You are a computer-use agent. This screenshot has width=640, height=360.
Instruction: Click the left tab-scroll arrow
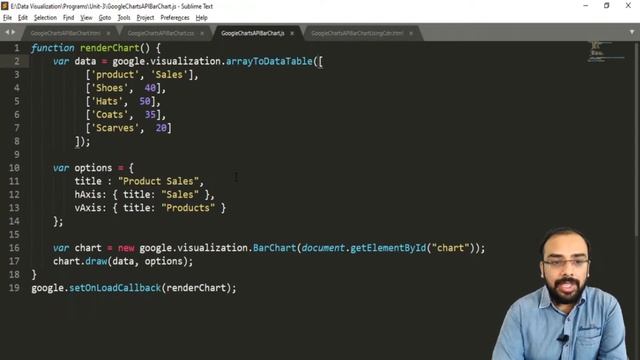pyautogui.click(x=7, y=32)
